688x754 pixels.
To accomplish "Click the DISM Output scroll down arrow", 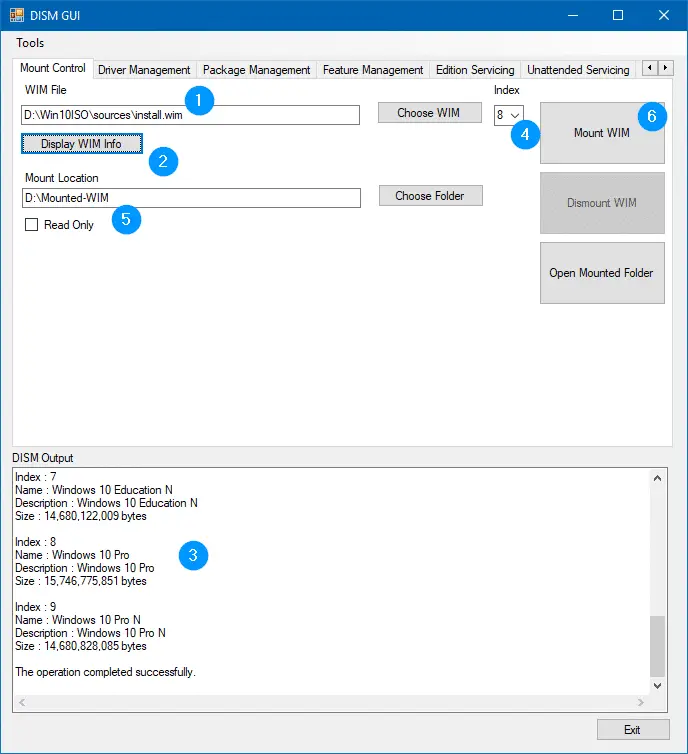I will click(657, 686).
